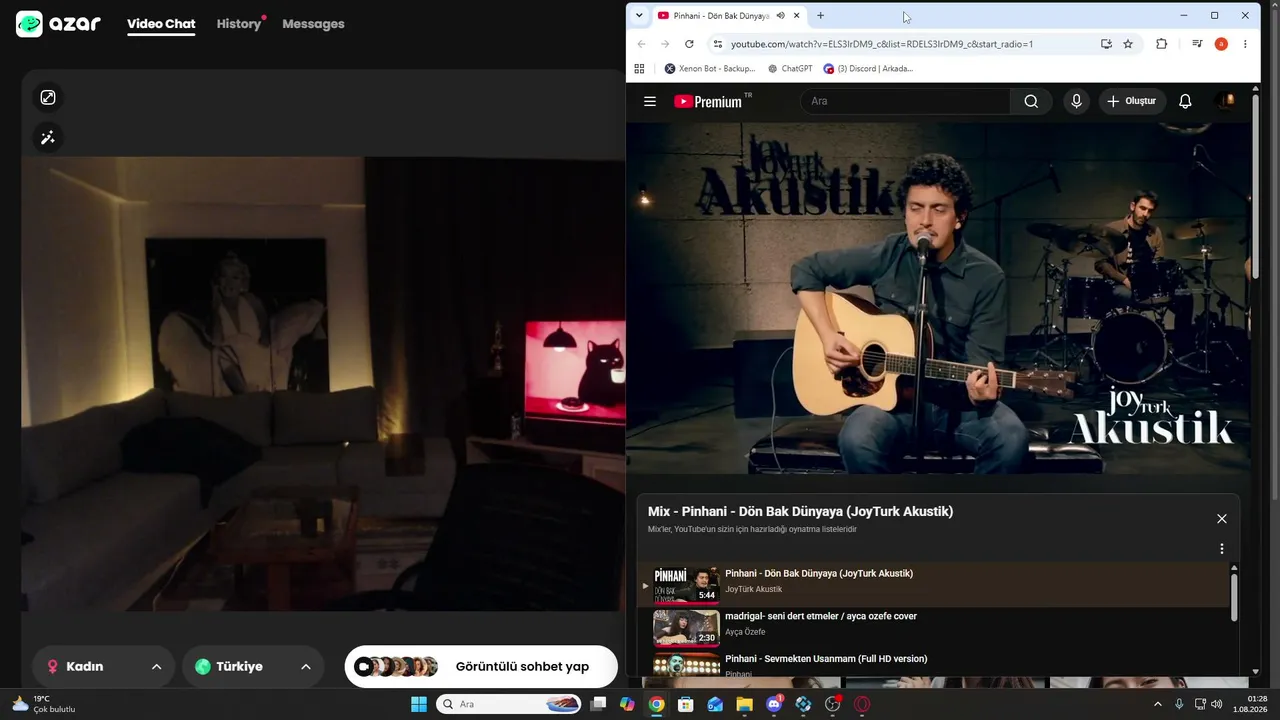The width and height of the screenshot is (1280, 720).
Task: Open Xenon Bot bookmark
Action: [710, 69]
